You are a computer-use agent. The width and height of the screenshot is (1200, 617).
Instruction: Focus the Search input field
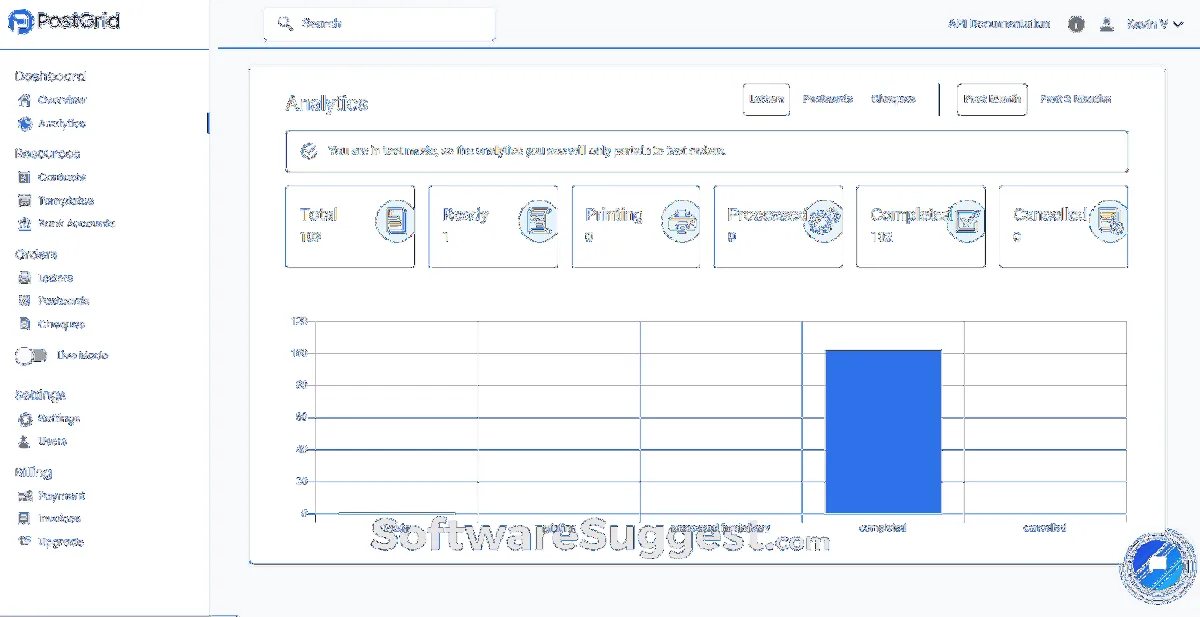click(x=380, y=23)
